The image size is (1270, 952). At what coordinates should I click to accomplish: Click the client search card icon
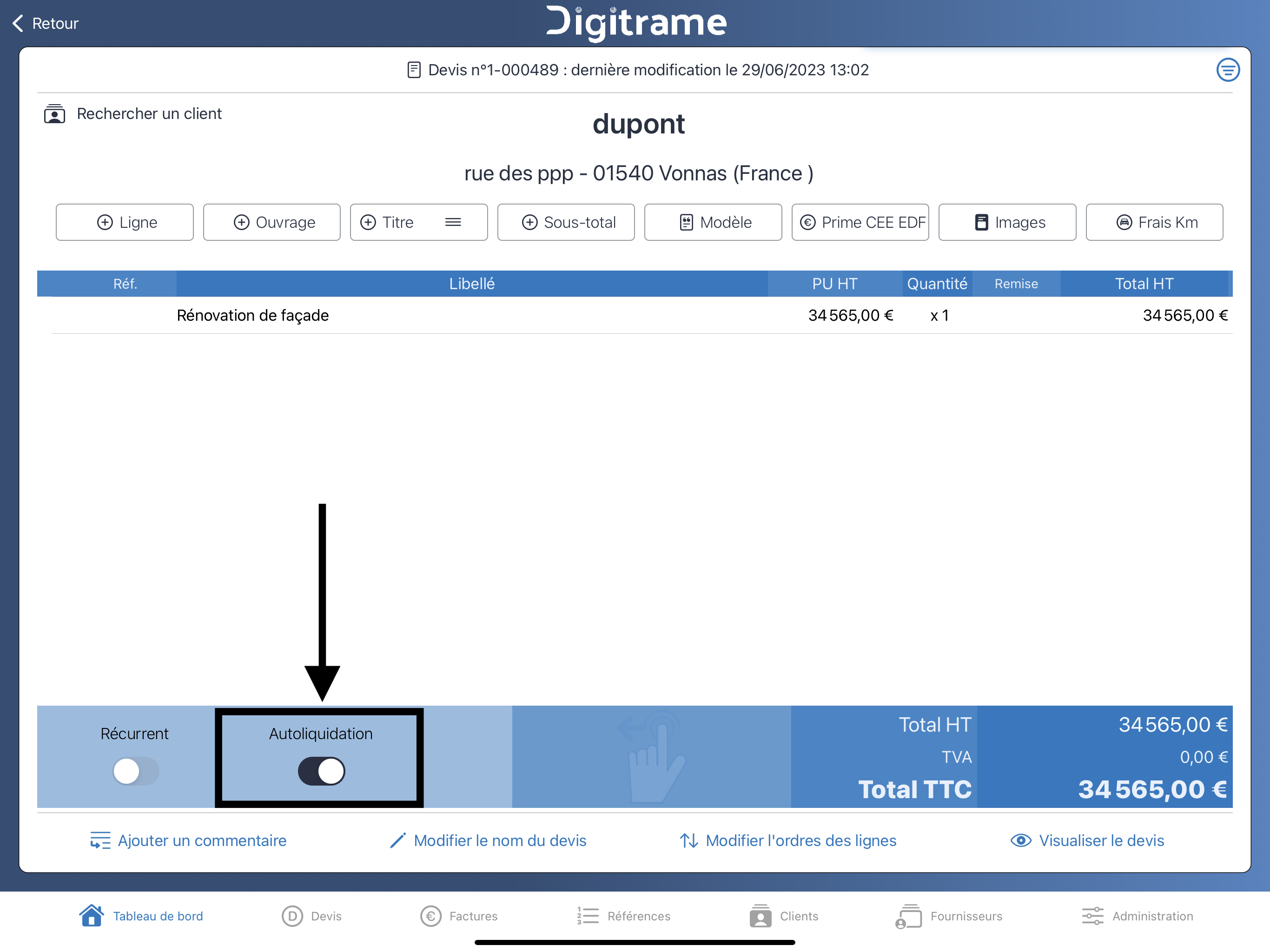tap(54, 114)
